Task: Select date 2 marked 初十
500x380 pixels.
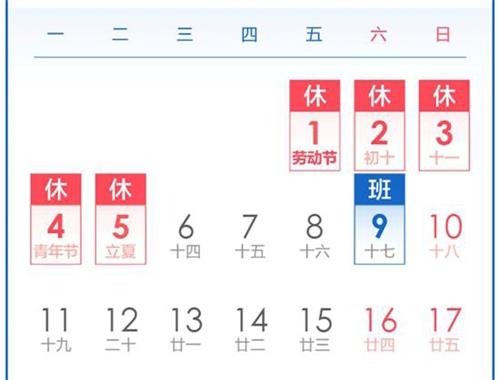Action: click(x=379, y=125)
